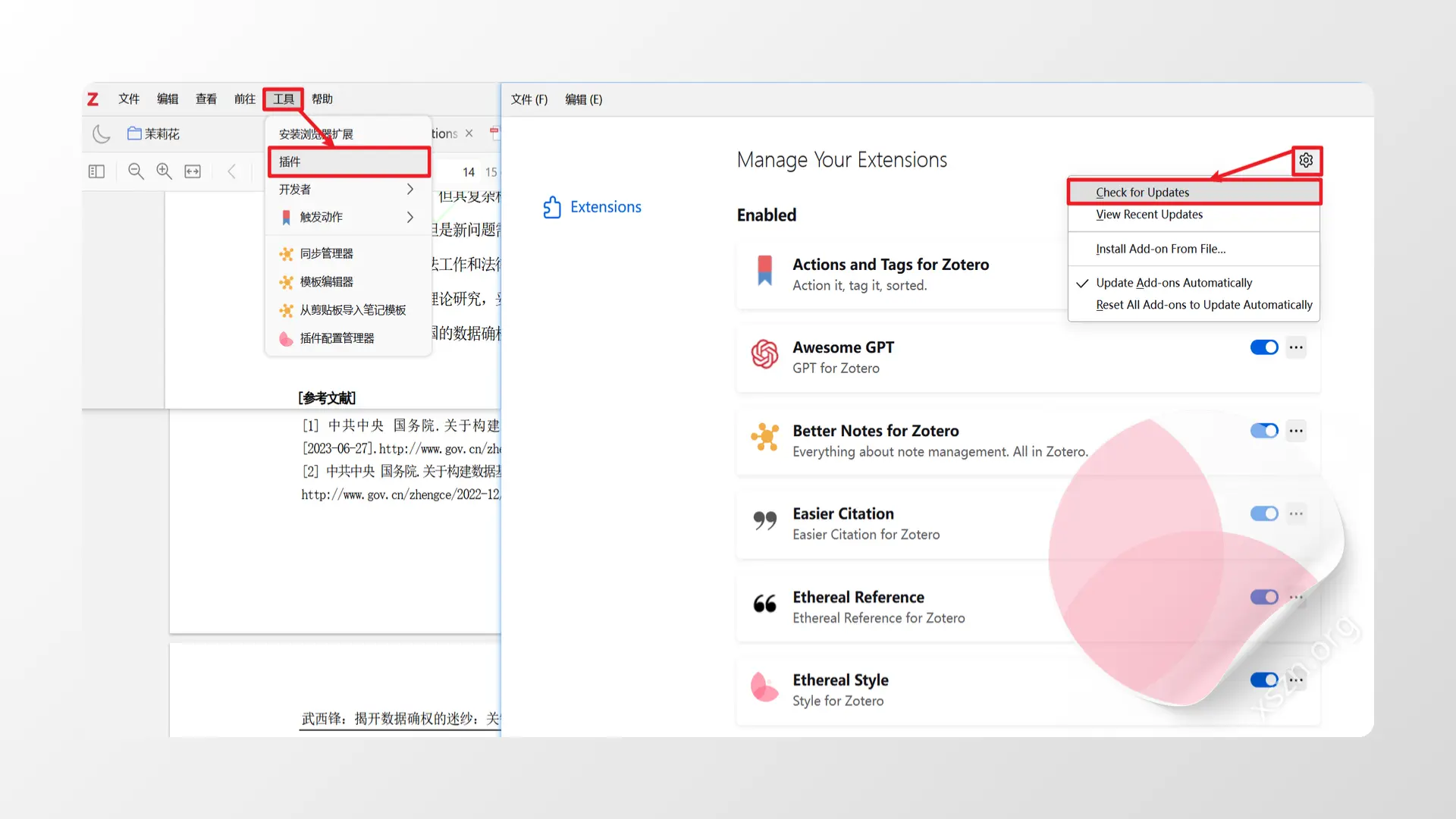Open the 编辑 menu in Zotero
1456x819 pixels.
pyautogui.click(x=168, y=99)
